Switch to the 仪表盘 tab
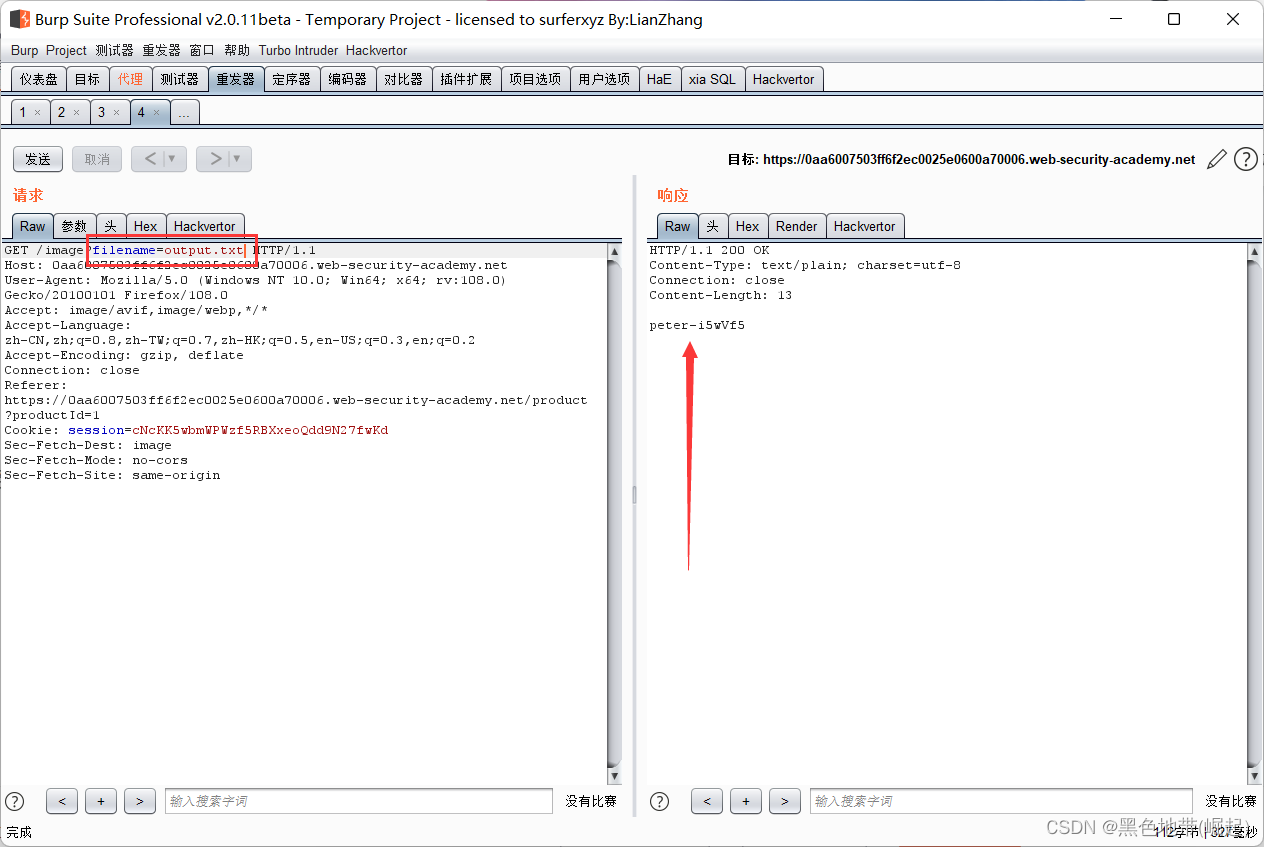1264x847 pixels. tap(39, 79)
